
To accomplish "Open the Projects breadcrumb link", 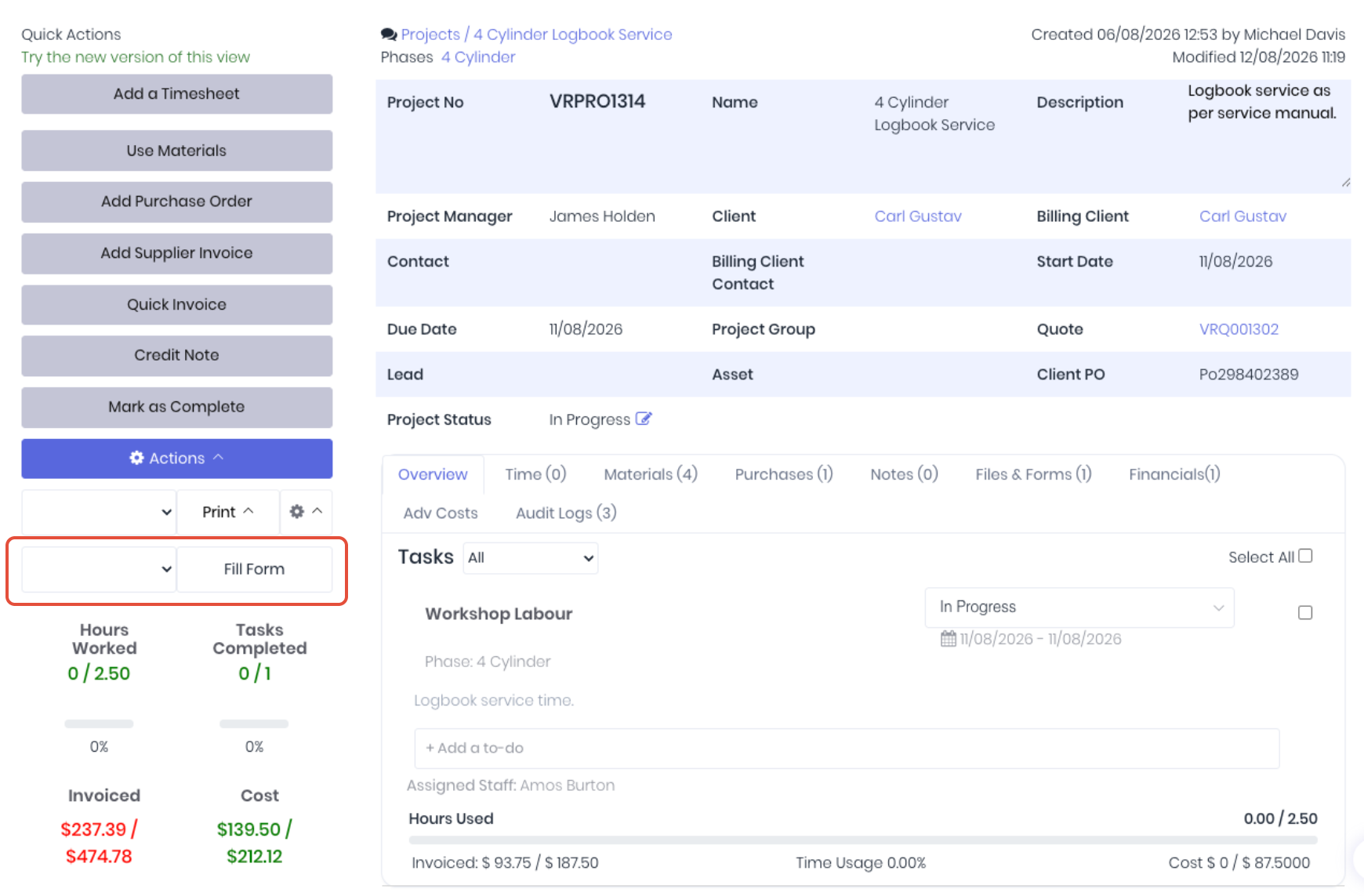I will point(430,34).
